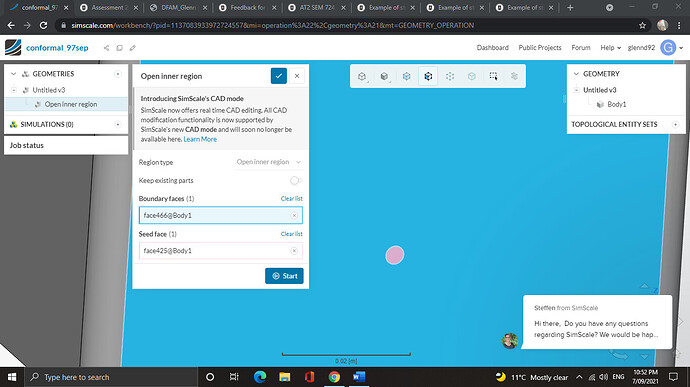The image size is (690, 387).
Task: Confirm the operation with the blue checkmark
Action: coord(279,76)
